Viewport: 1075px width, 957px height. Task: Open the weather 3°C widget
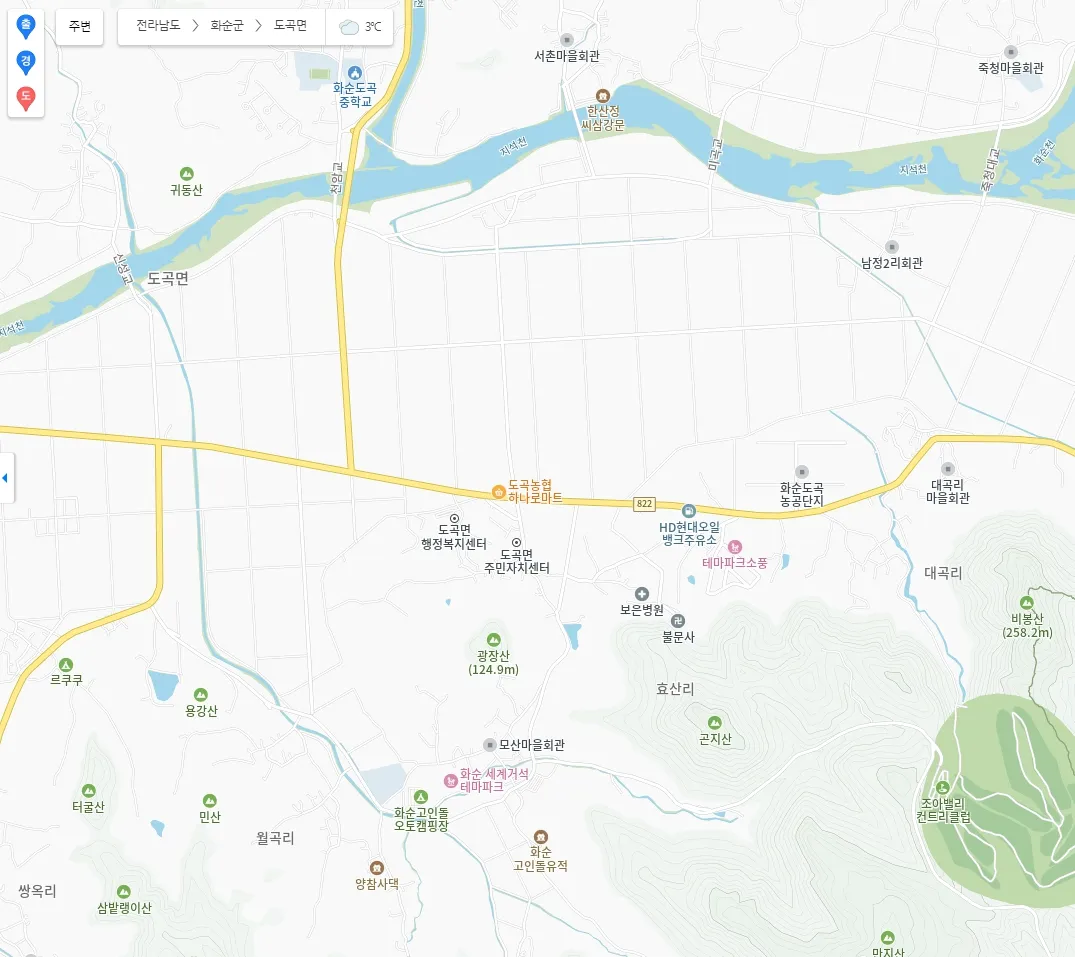[360, 27]
